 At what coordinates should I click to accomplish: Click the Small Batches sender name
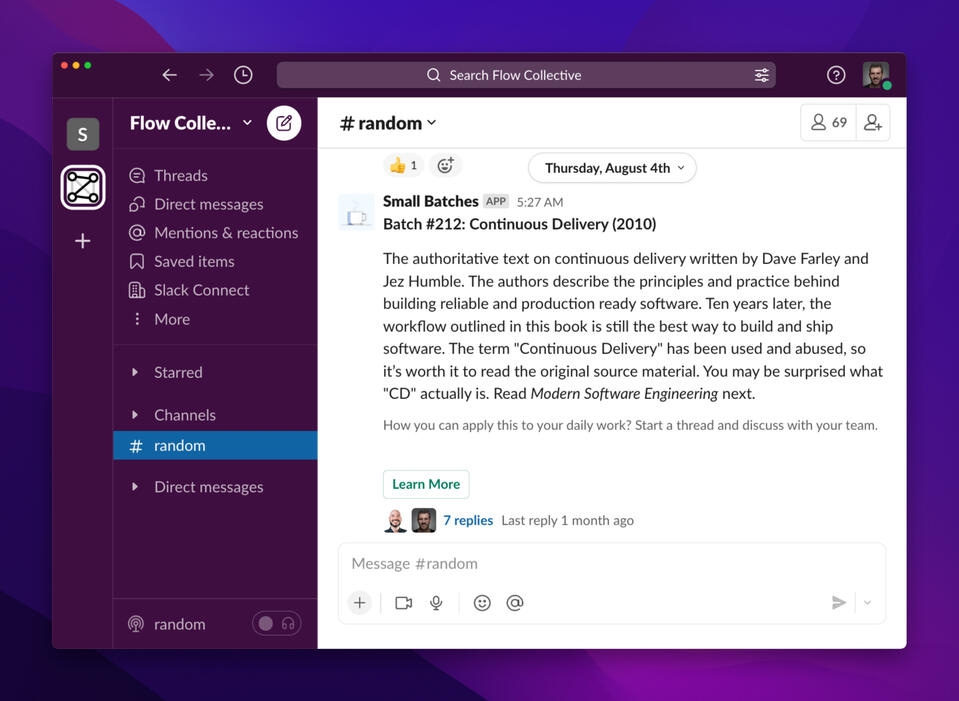[x=431, y=201]
